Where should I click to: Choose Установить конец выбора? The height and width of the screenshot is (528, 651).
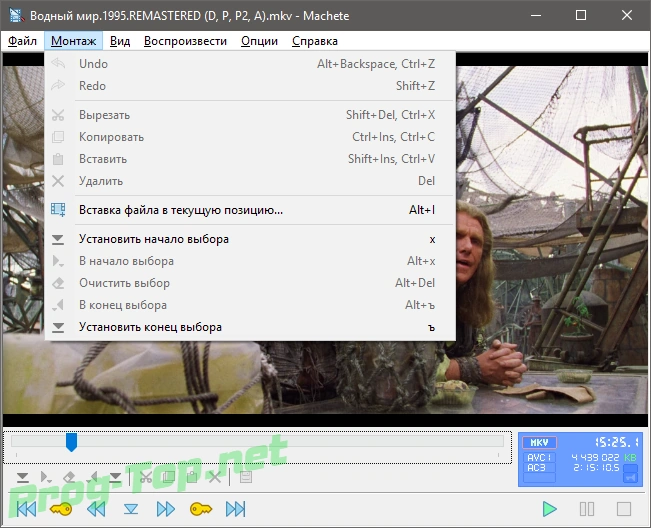250,327
